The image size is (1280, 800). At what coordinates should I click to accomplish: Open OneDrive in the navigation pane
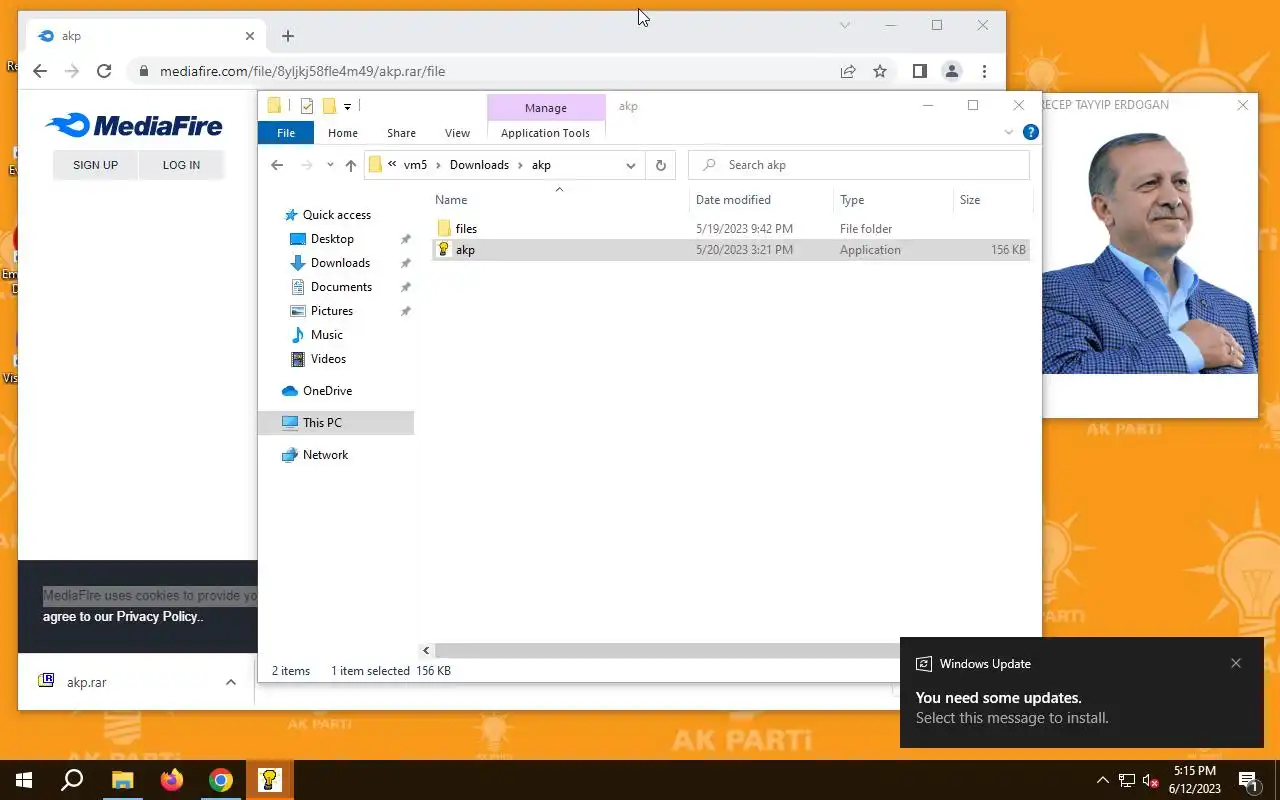[x=327, y=391]
